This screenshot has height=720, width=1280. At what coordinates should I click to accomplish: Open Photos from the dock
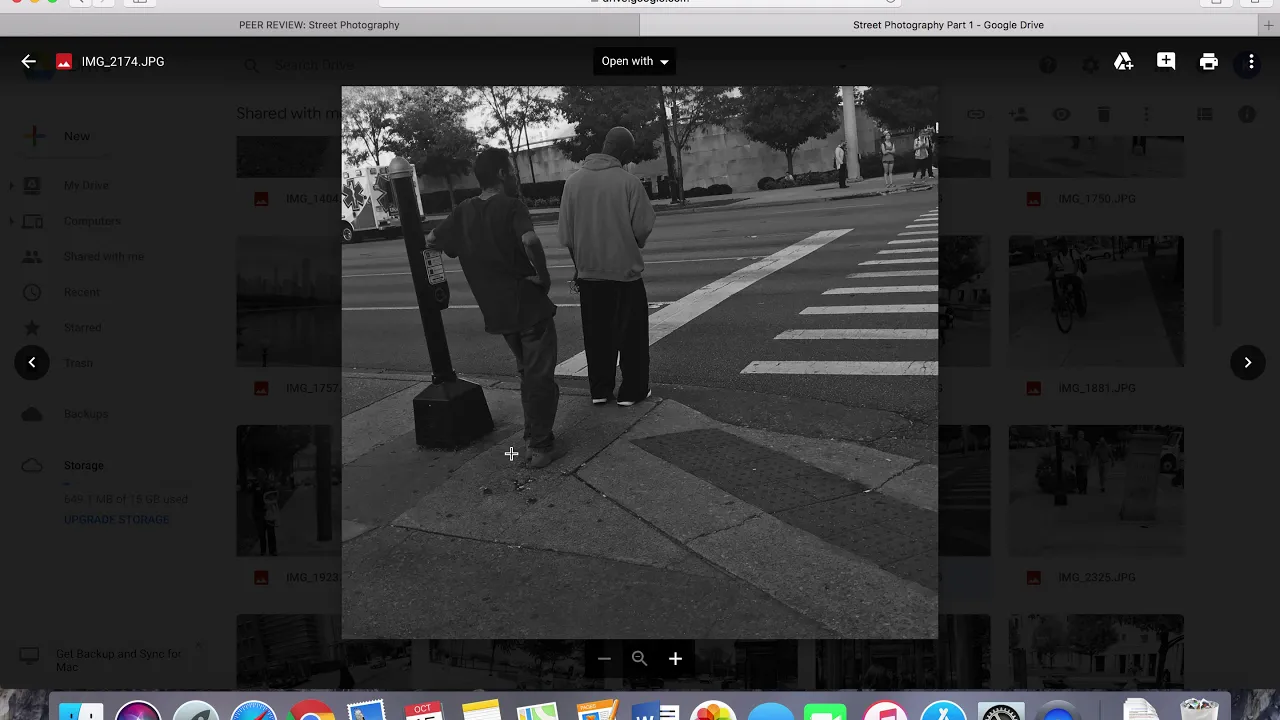(713, 711)
